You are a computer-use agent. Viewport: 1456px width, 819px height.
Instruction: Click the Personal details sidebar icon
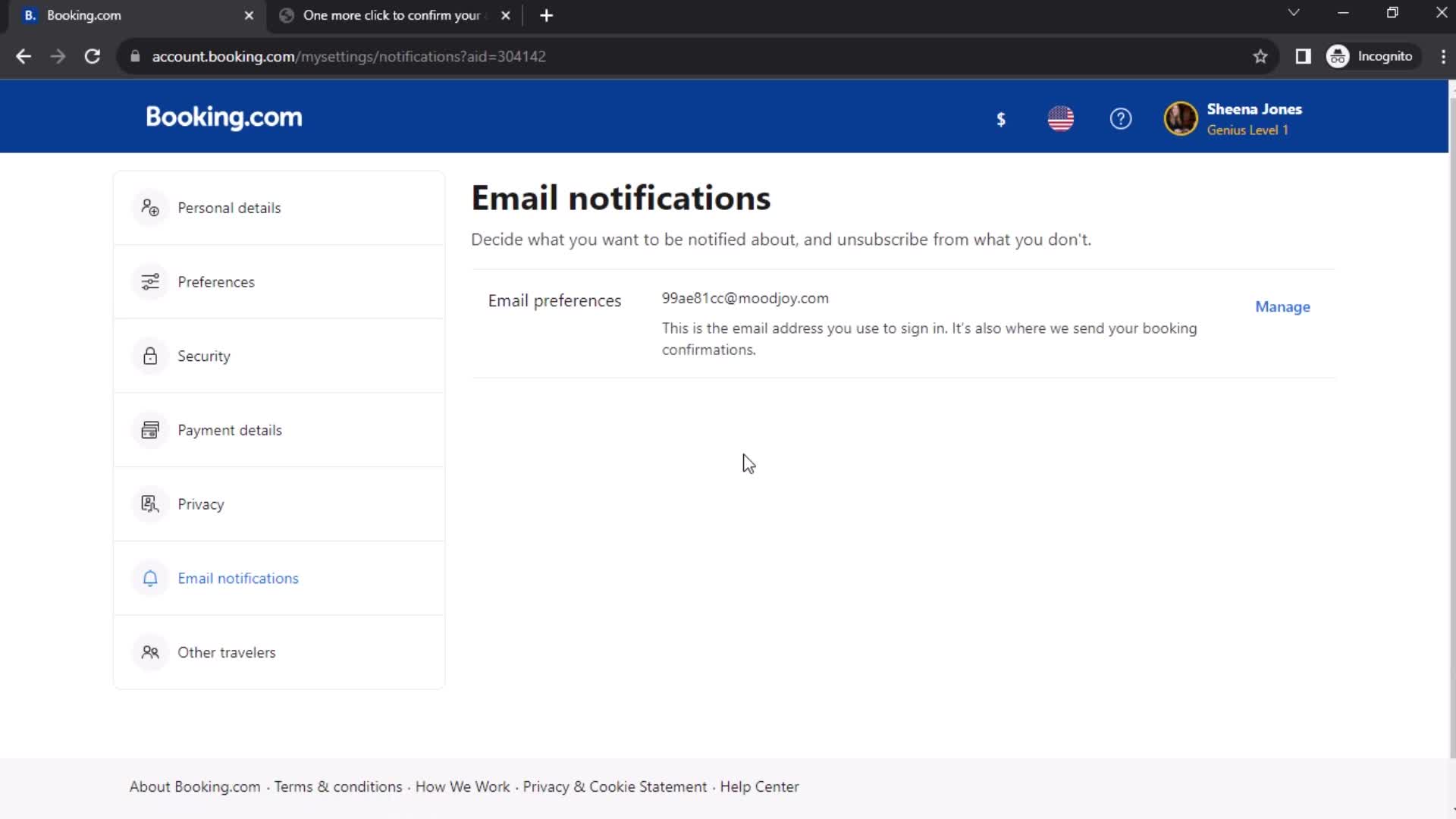[150, 207]
